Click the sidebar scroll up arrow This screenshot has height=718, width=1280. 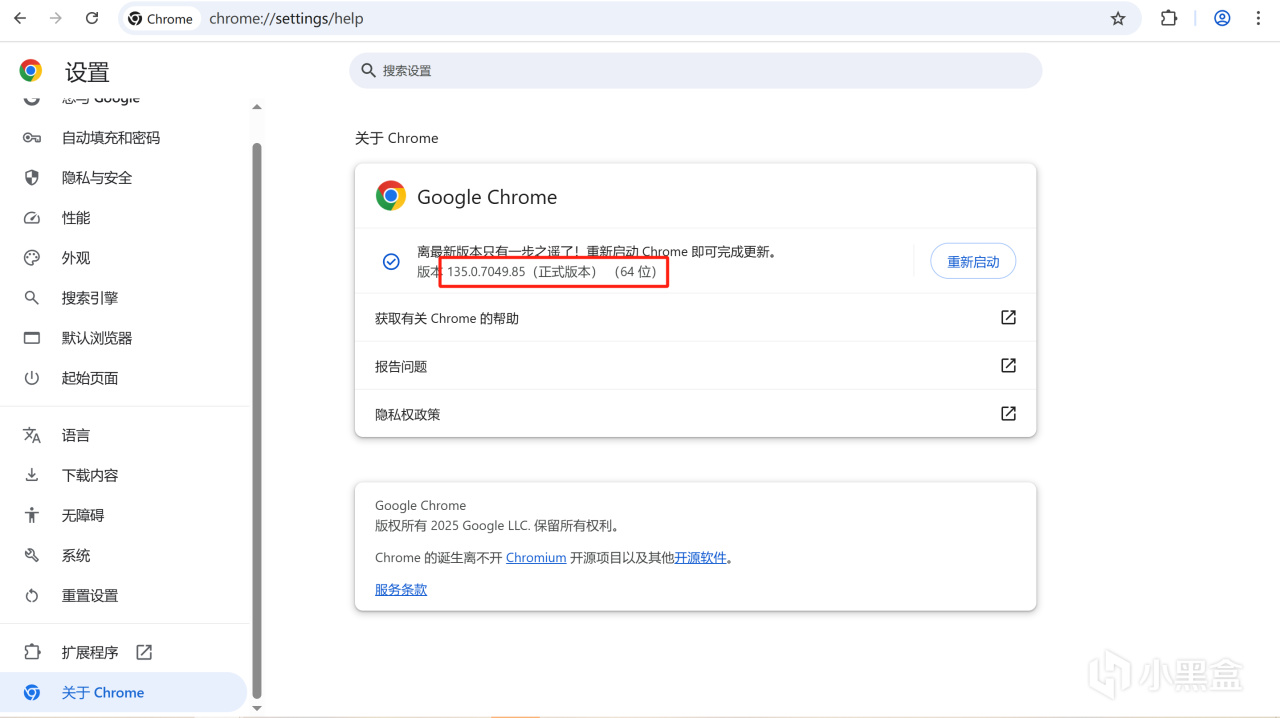[257, 107]
